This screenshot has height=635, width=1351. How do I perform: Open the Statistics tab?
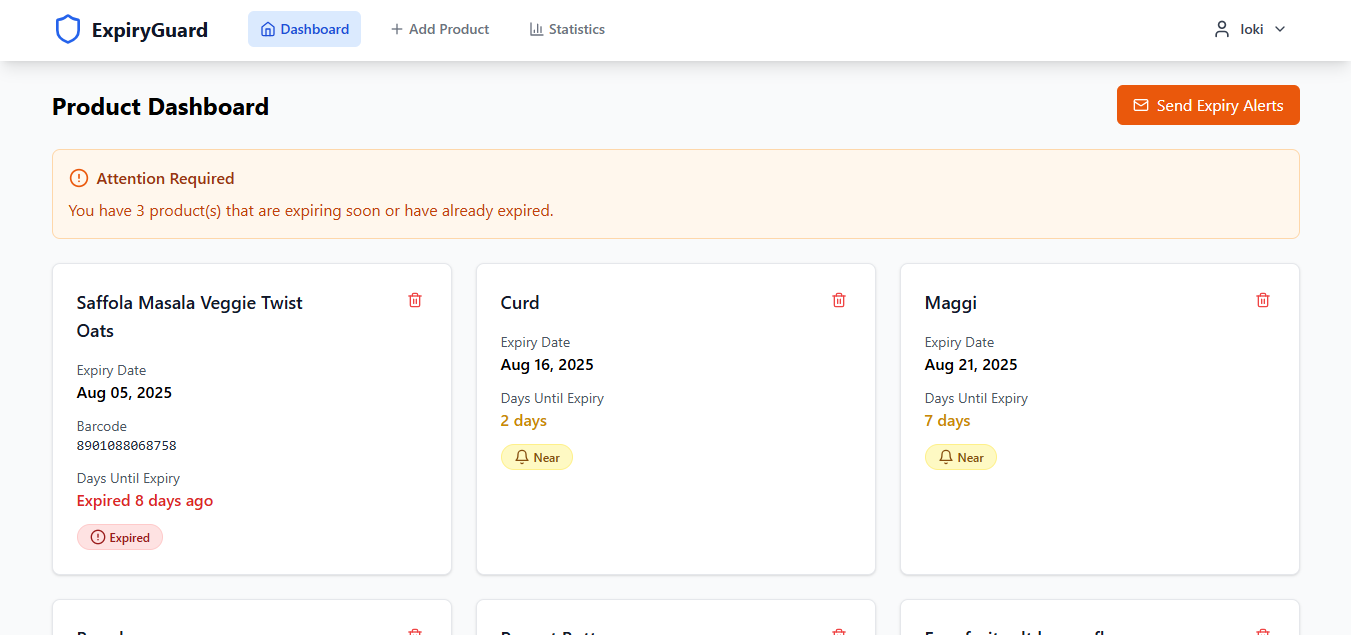567,30
